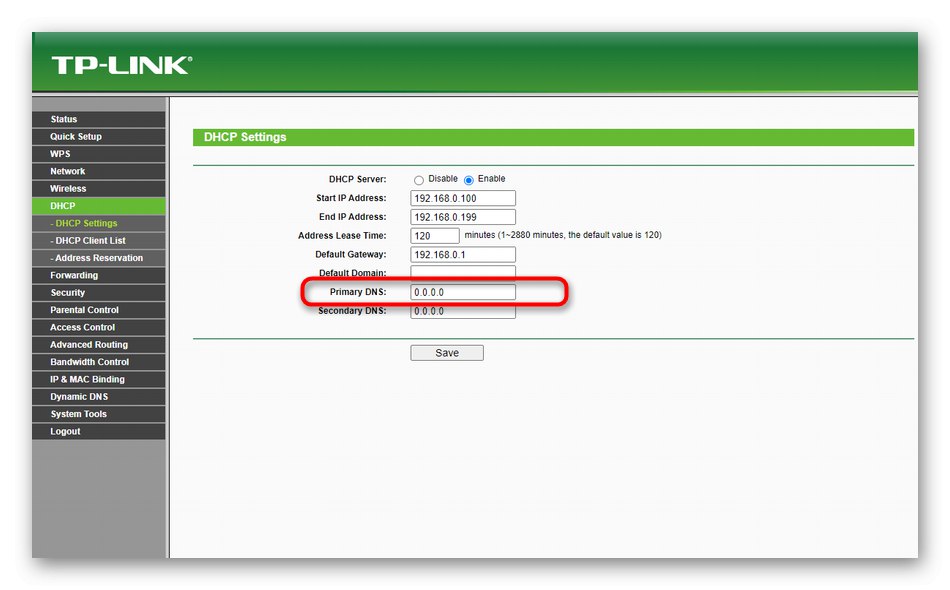Click the Address Lease Time field

(435, 236)
